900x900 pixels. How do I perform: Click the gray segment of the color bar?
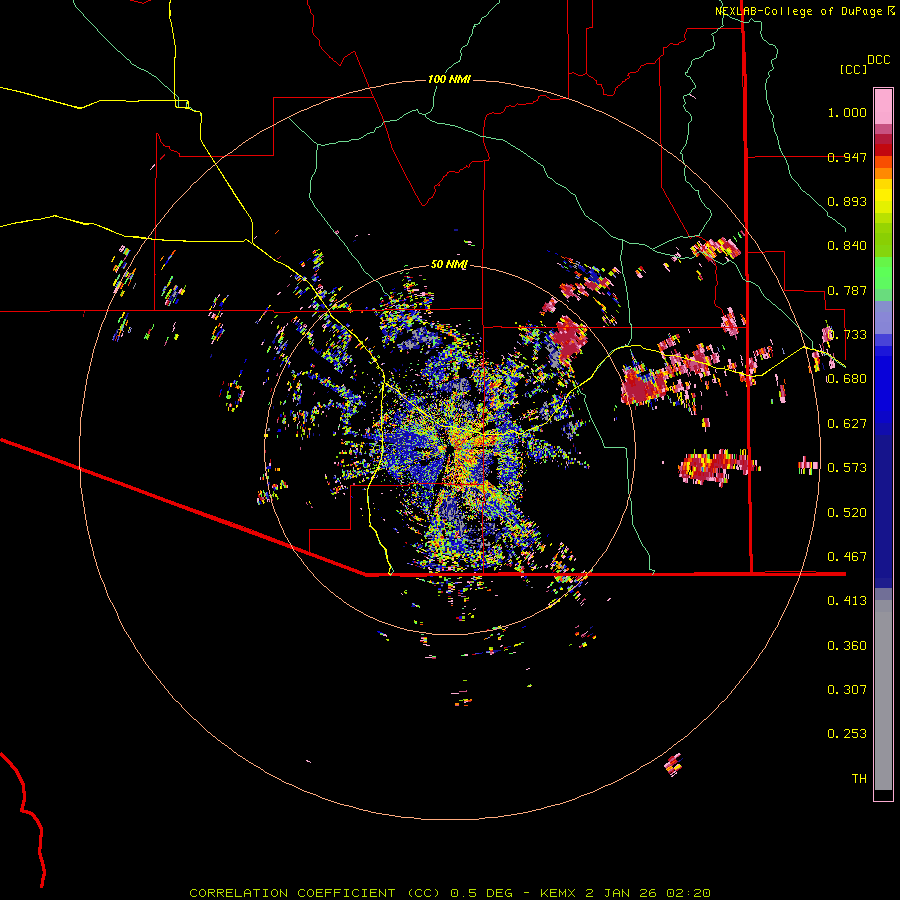click(x=883, y=695)
